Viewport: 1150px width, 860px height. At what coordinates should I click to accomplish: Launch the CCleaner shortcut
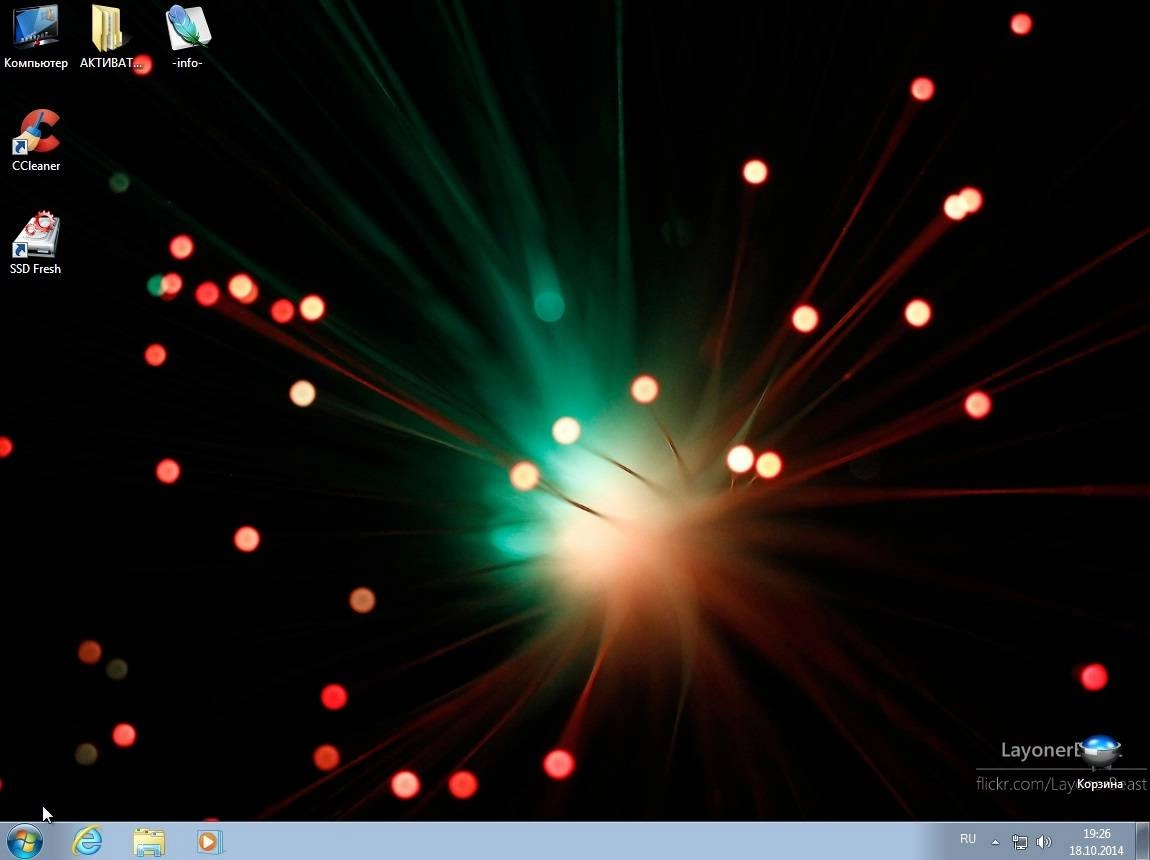(36, 141)
